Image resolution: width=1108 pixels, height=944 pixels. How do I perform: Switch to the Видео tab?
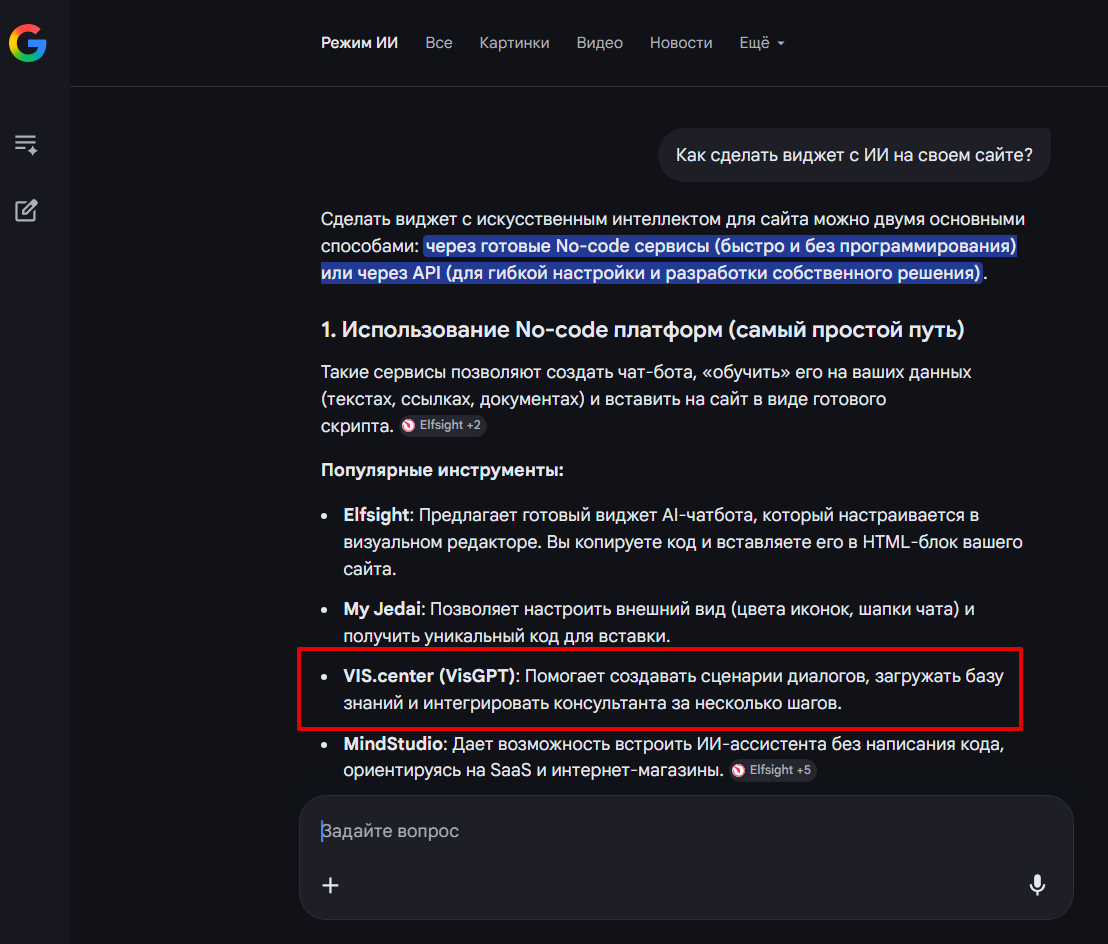pos(599,43)
